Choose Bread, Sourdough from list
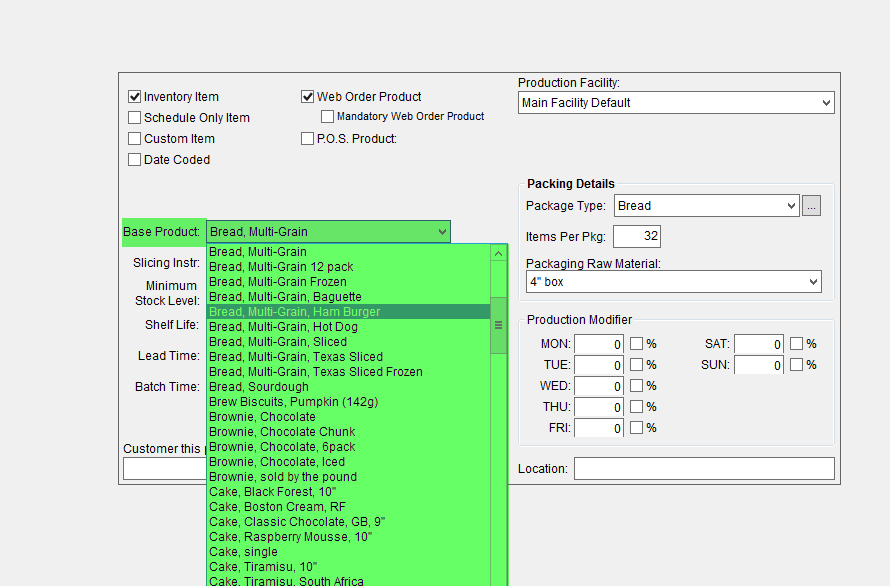Screen dimensions: 890x586 pos(349,387)
